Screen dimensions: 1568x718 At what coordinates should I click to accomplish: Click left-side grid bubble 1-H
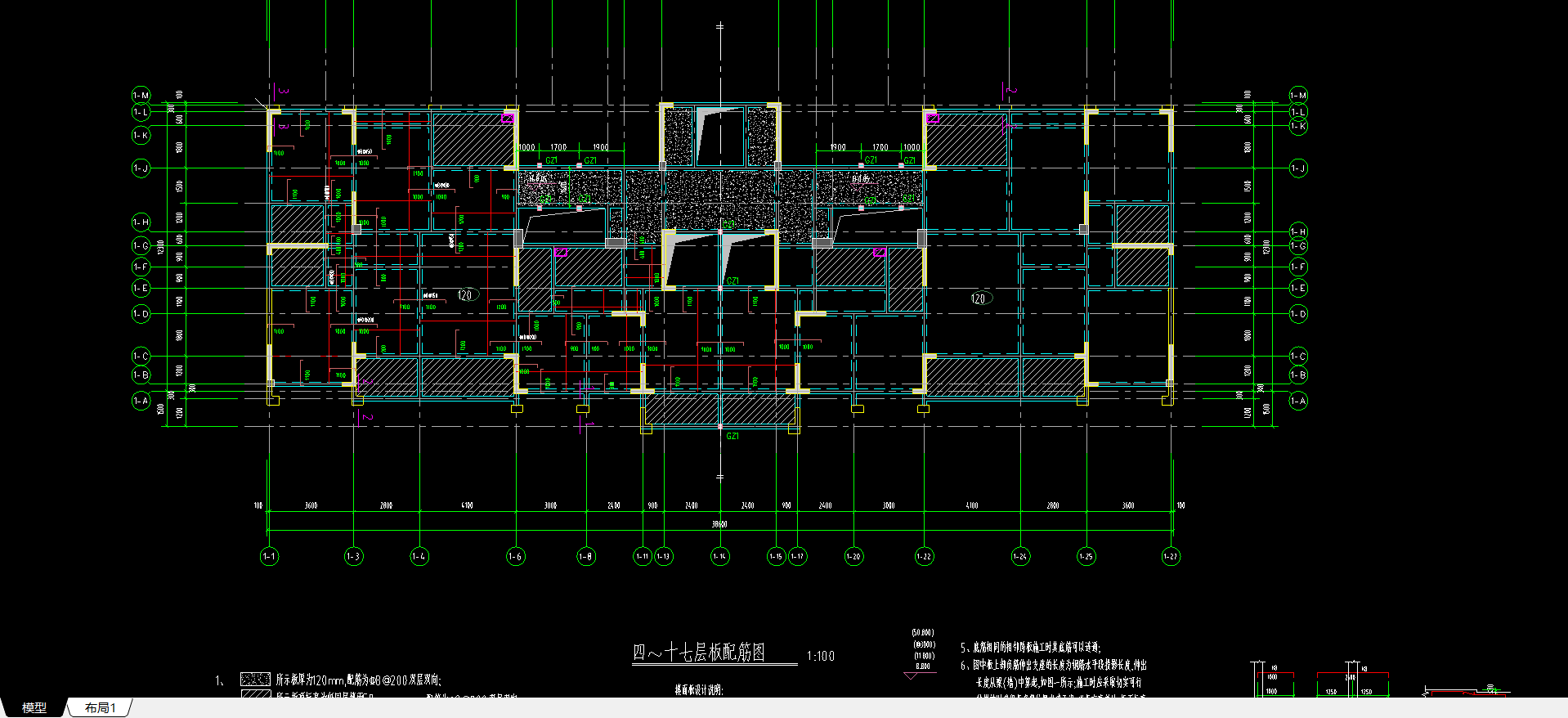coord(141,222)
